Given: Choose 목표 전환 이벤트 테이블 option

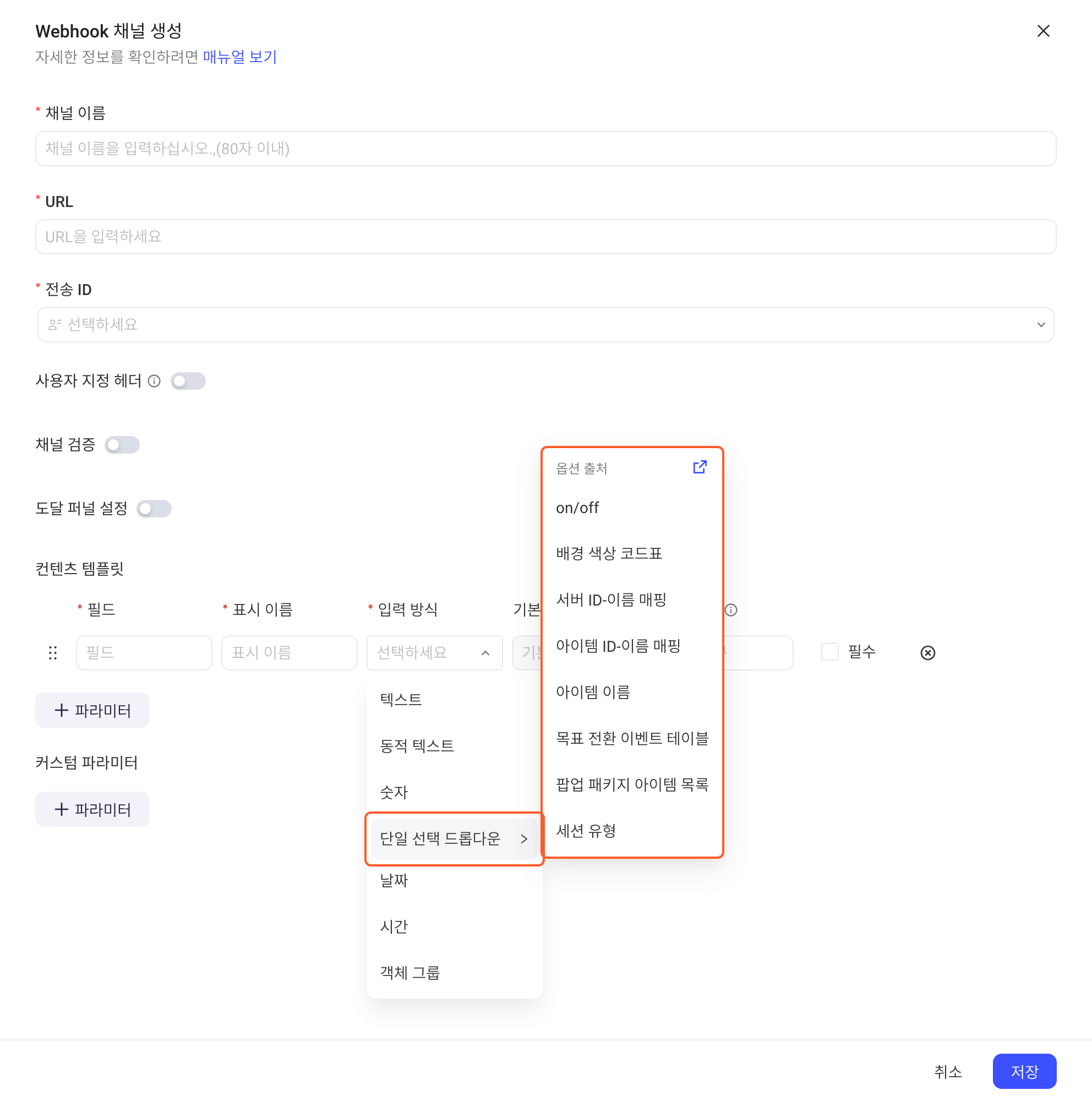Looking at the screenshot, I should click(632, 738).
